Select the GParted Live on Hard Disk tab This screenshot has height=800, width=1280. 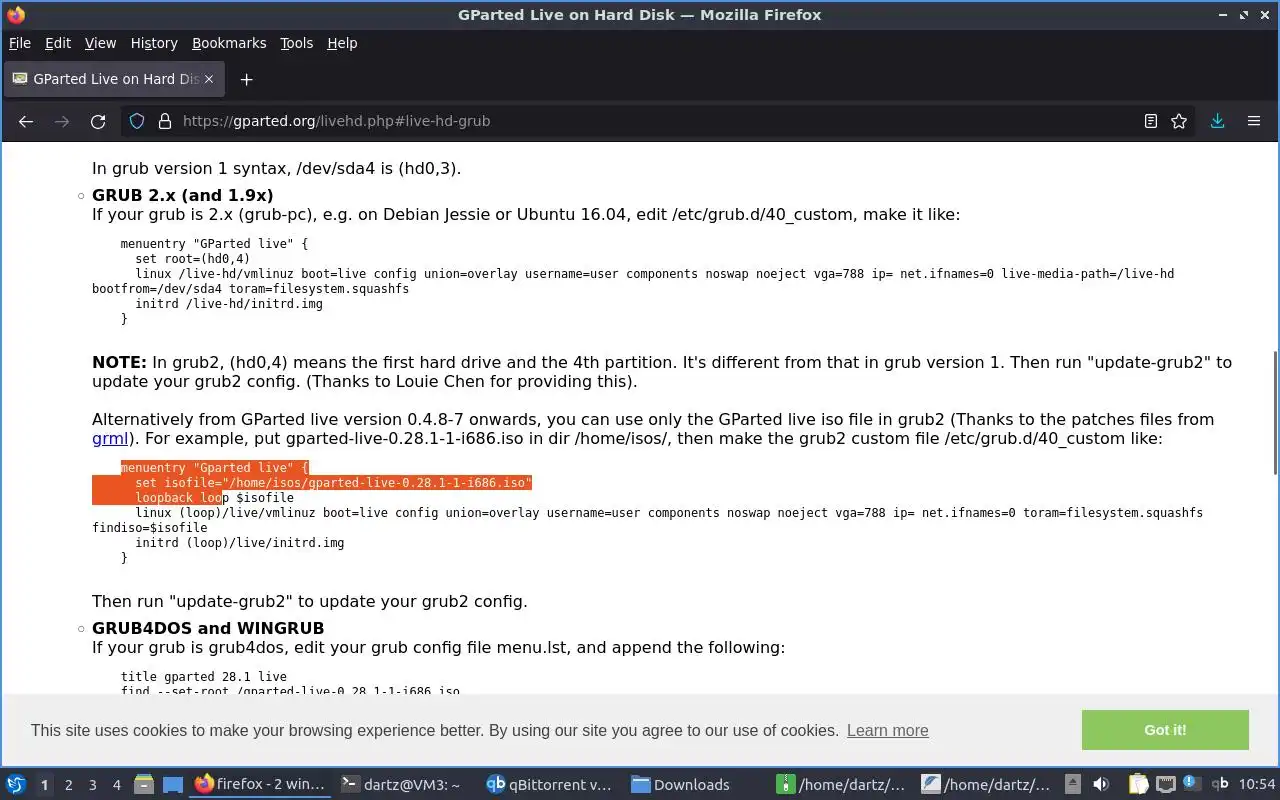click(x=113, y=79)
